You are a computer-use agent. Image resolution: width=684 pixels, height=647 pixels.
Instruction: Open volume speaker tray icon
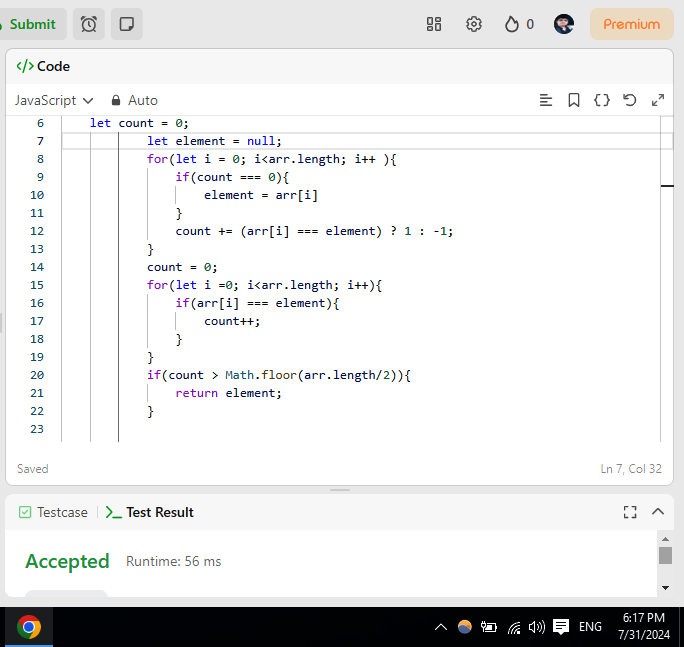(537, 627)
